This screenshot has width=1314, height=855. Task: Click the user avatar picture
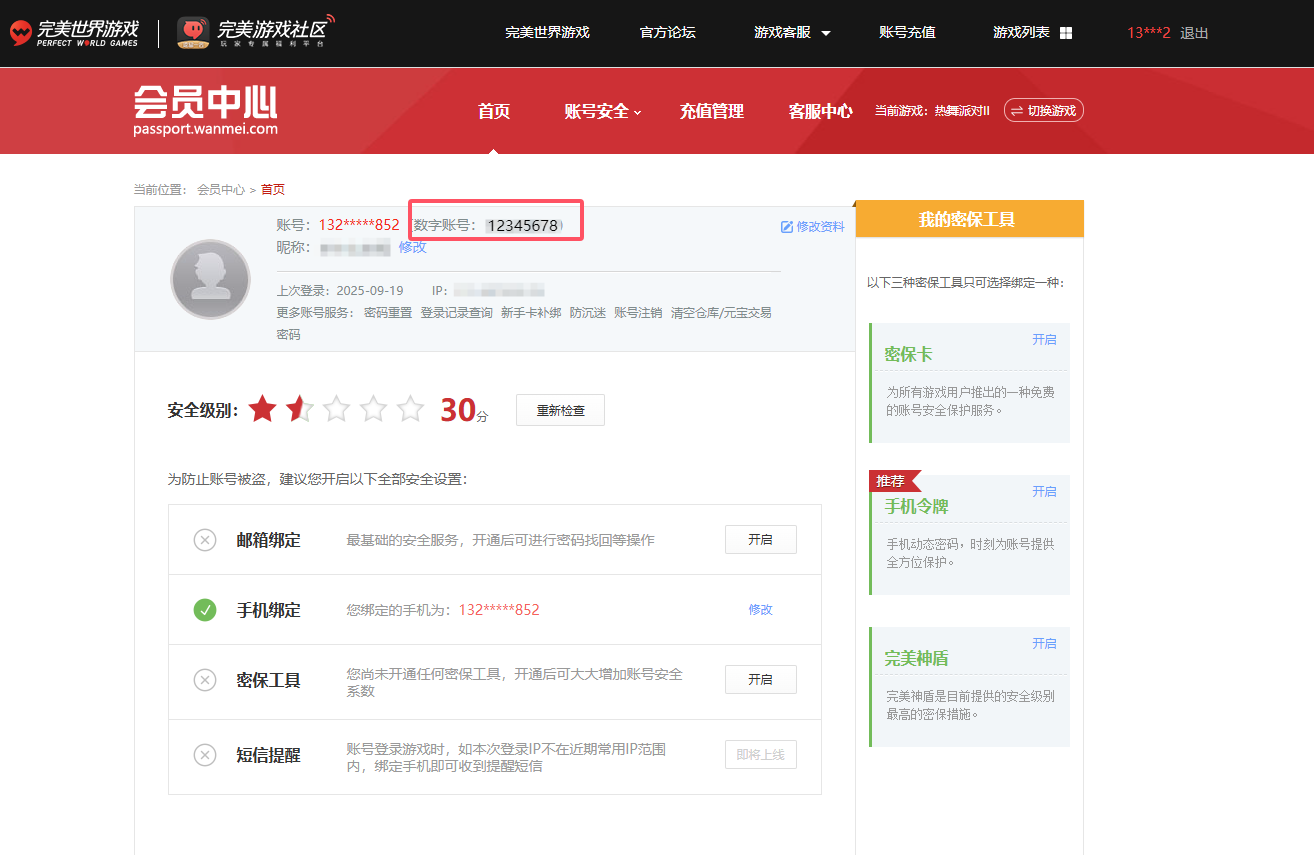tap(210, 279)
